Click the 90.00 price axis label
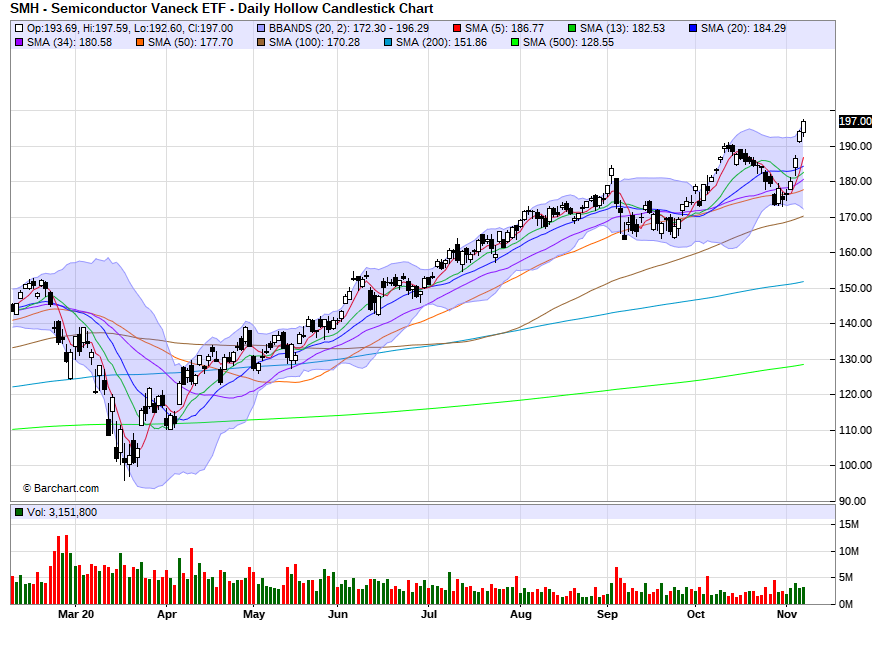The height and width of the screenshot is (645, 877). [852, 501]
